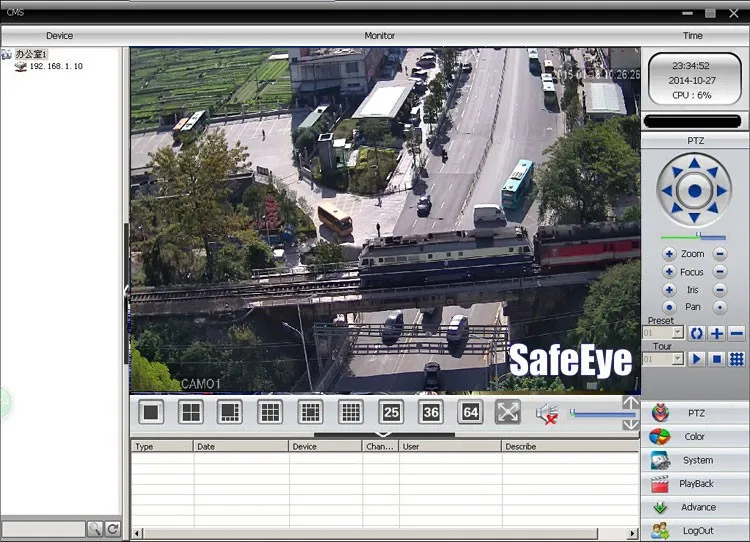Image resolution: width=750 pixels, height=542 pixels.
Task: Move camera up-left with PTZ arrow
Action: (x=676, y=172)
